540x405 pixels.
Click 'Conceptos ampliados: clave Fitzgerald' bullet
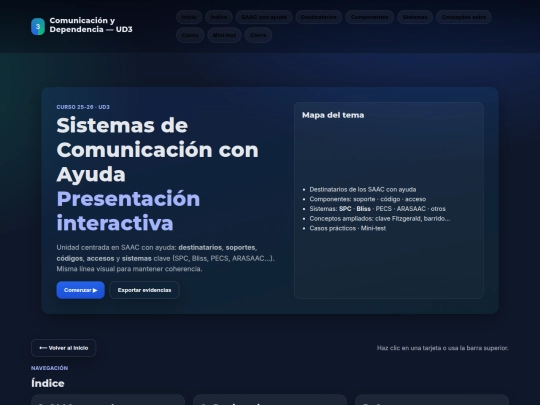(380, 218)
